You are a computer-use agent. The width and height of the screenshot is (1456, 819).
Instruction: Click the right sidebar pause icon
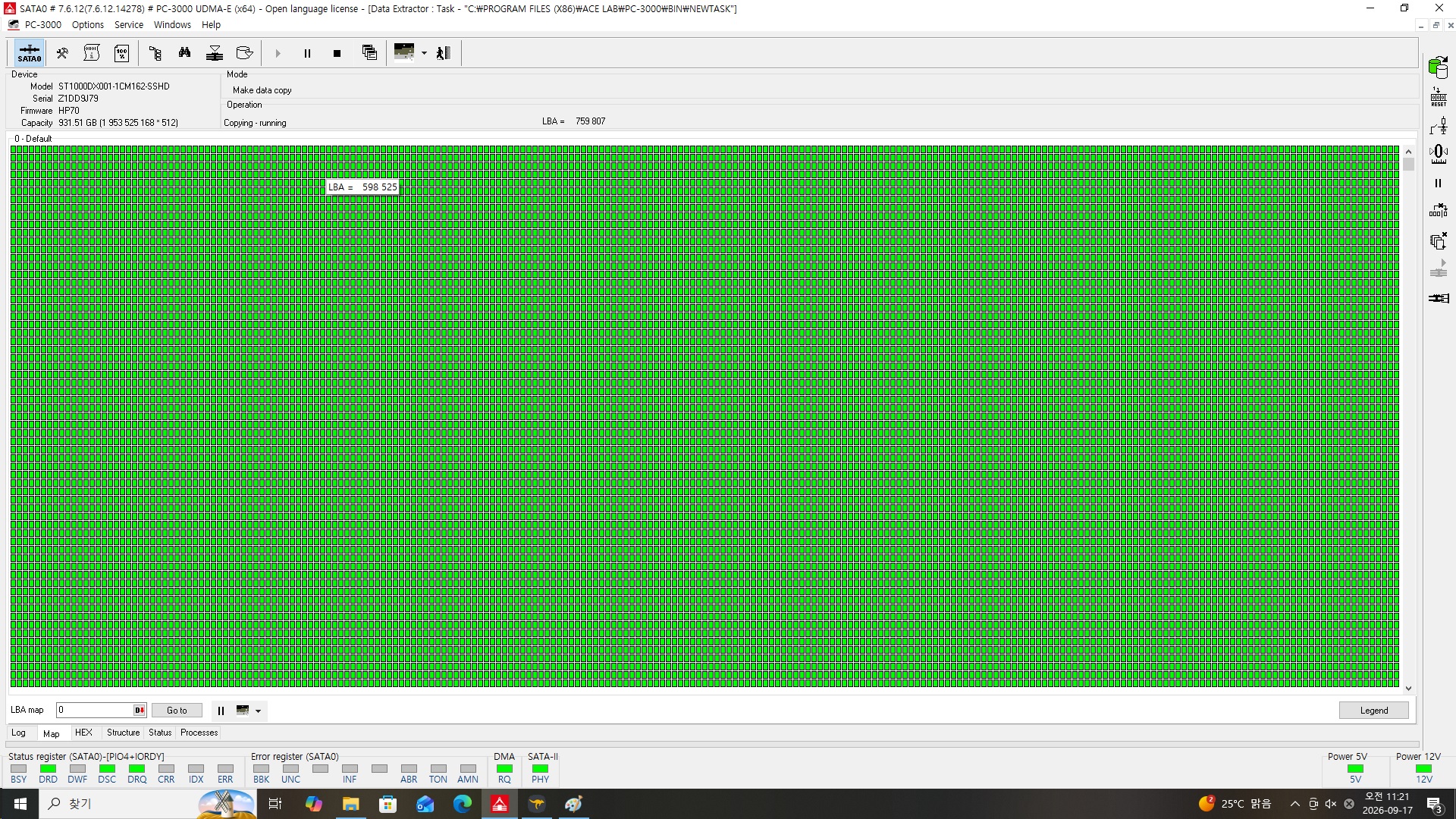pos(1438,184)
